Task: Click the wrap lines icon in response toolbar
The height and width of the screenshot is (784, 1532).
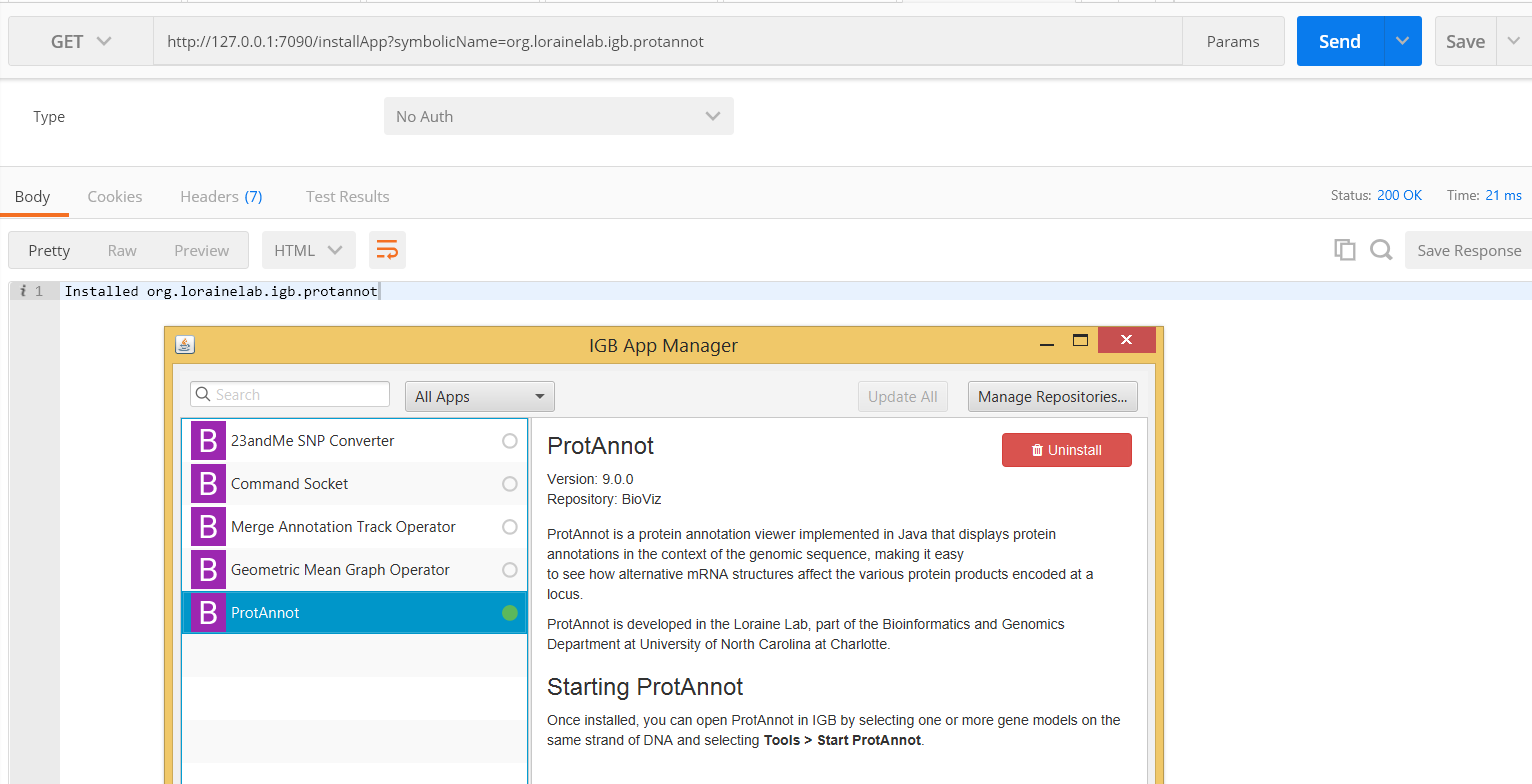Action: [x=387, y=250]
